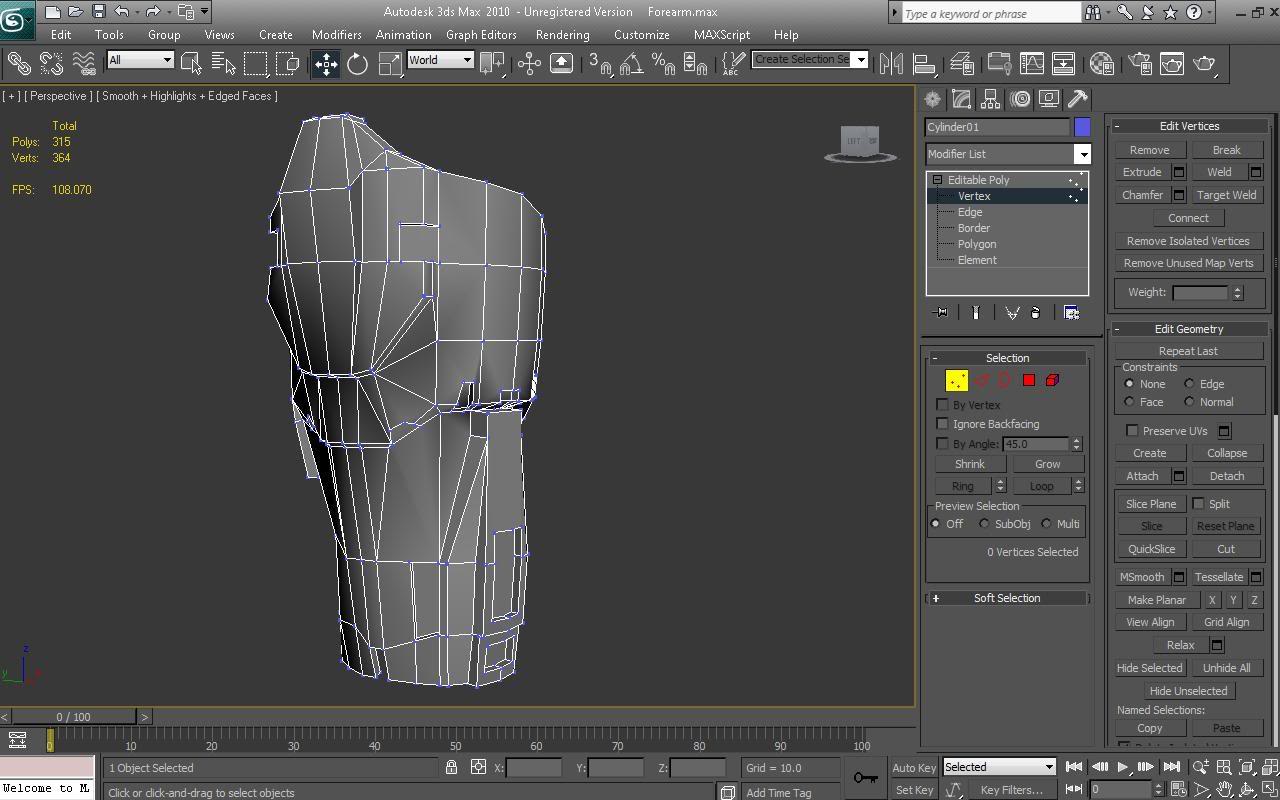This screenshot has height=800, width=1280.
Task: Collapse the Editable Poly tree node
Action: click(x=937, y=180)
